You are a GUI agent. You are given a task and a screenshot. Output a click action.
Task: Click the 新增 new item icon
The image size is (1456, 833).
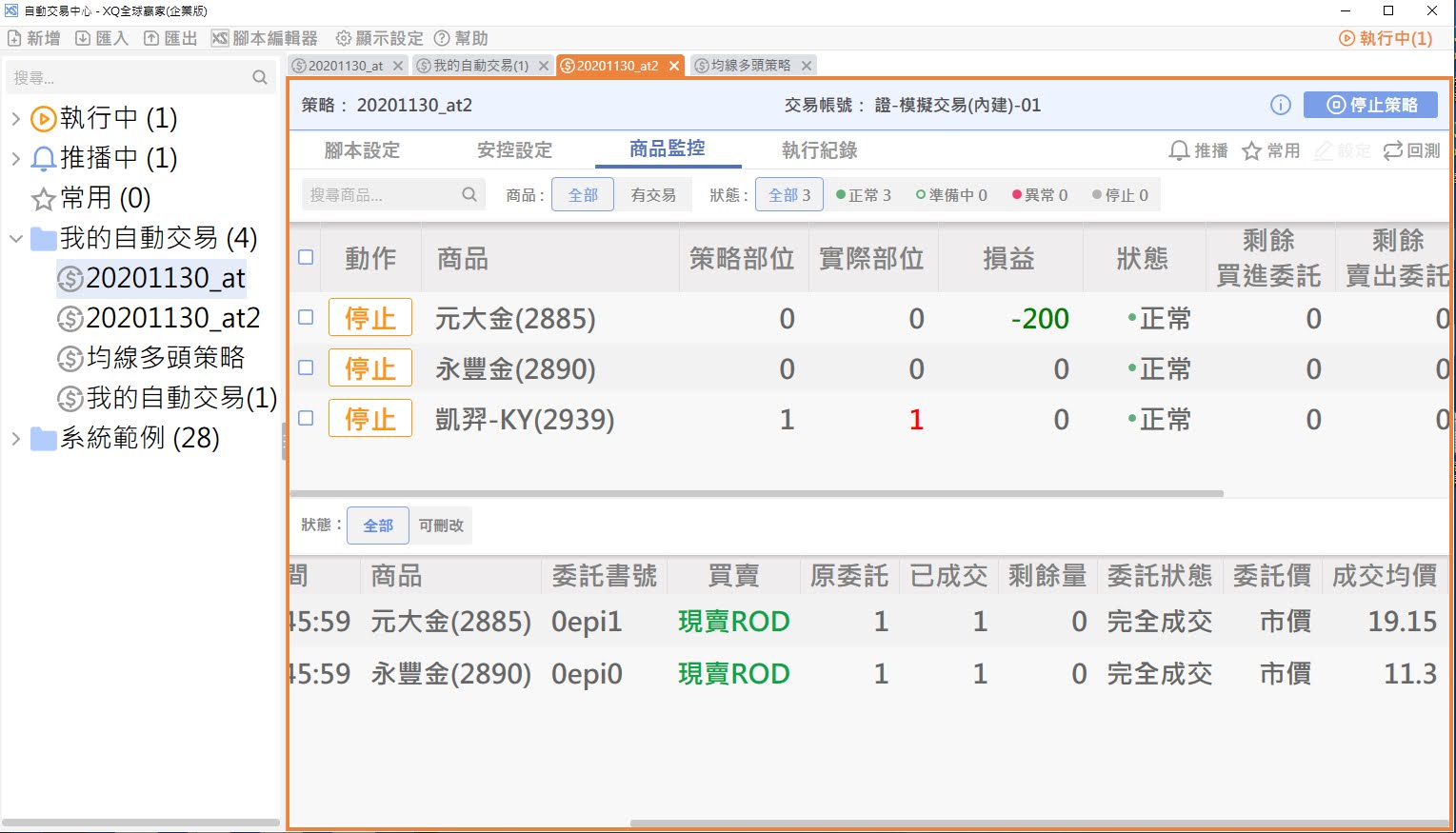pos(14,38)
